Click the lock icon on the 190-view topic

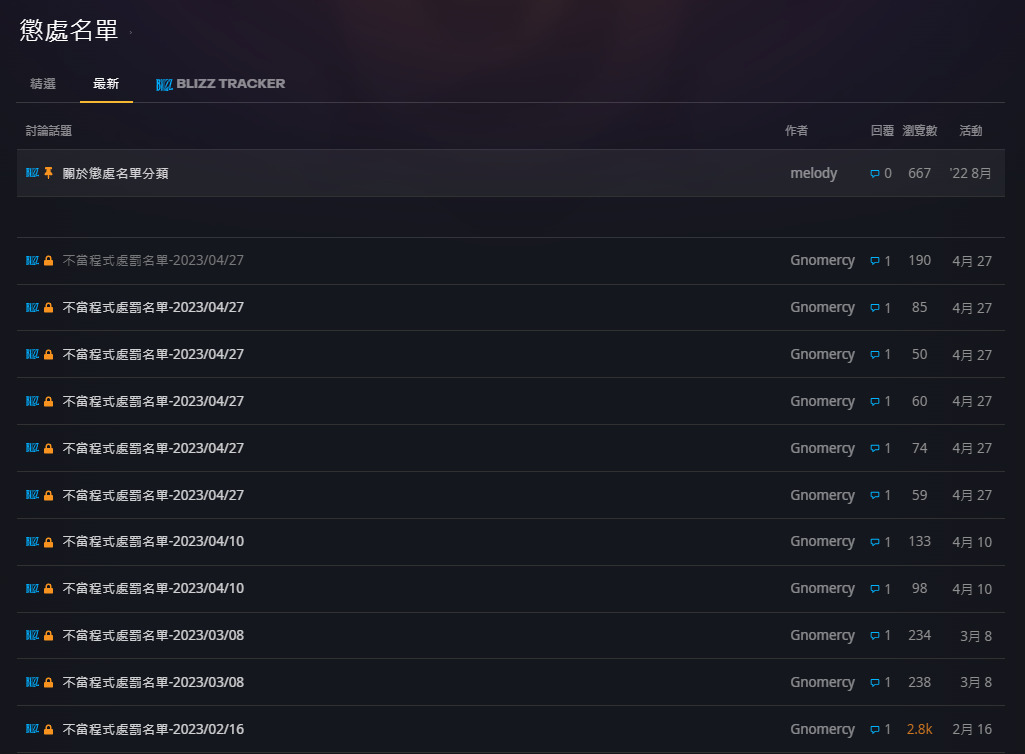tap(48, 261)
